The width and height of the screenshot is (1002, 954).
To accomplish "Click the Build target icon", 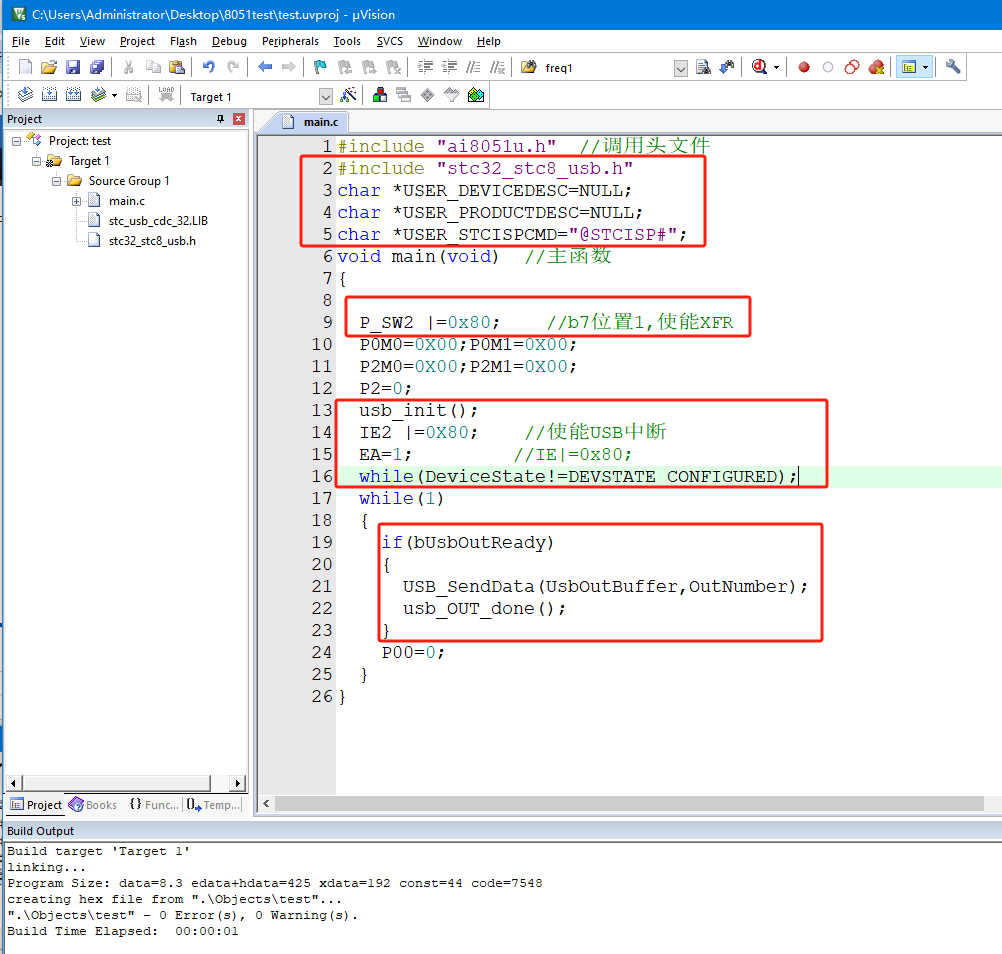I will pyautogui.click(x=49, y=95).
